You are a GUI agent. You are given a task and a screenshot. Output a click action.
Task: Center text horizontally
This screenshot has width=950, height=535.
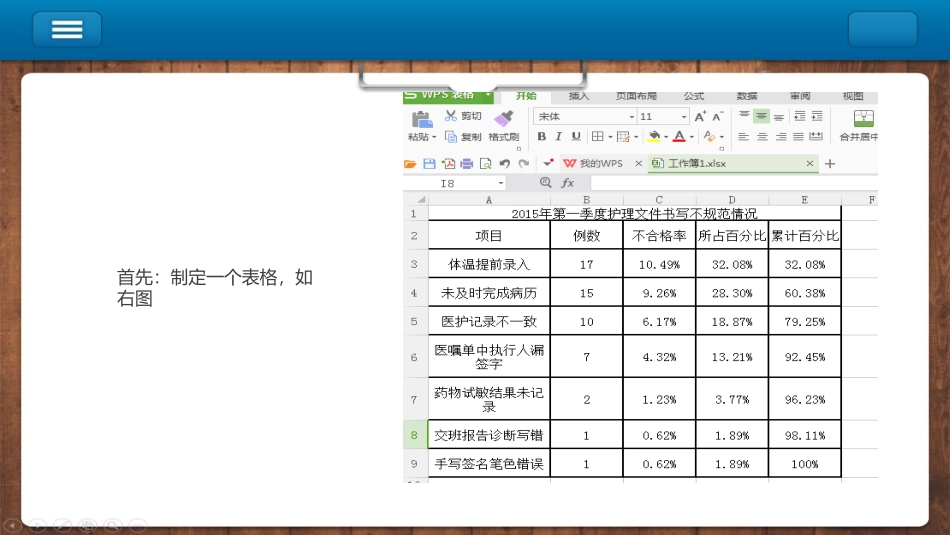pos(762,136)
